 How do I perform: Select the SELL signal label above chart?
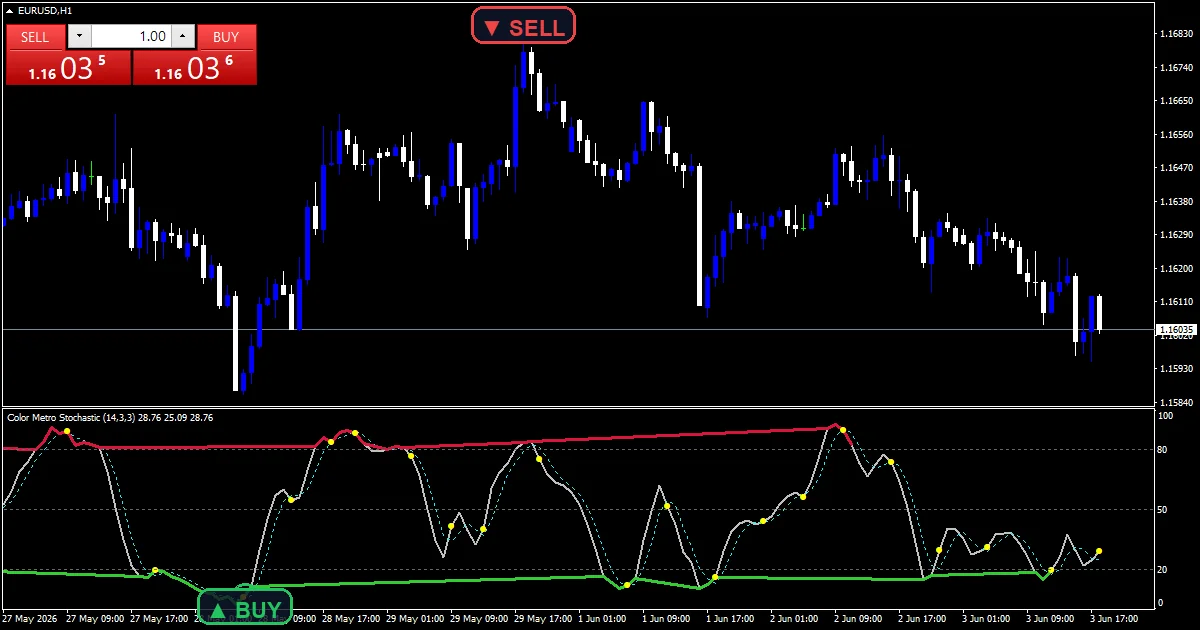click(523, 26)
